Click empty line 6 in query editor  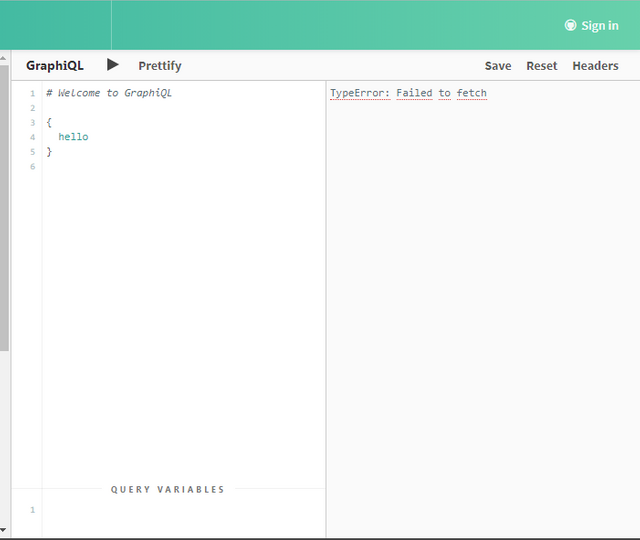tap(184, 167)
